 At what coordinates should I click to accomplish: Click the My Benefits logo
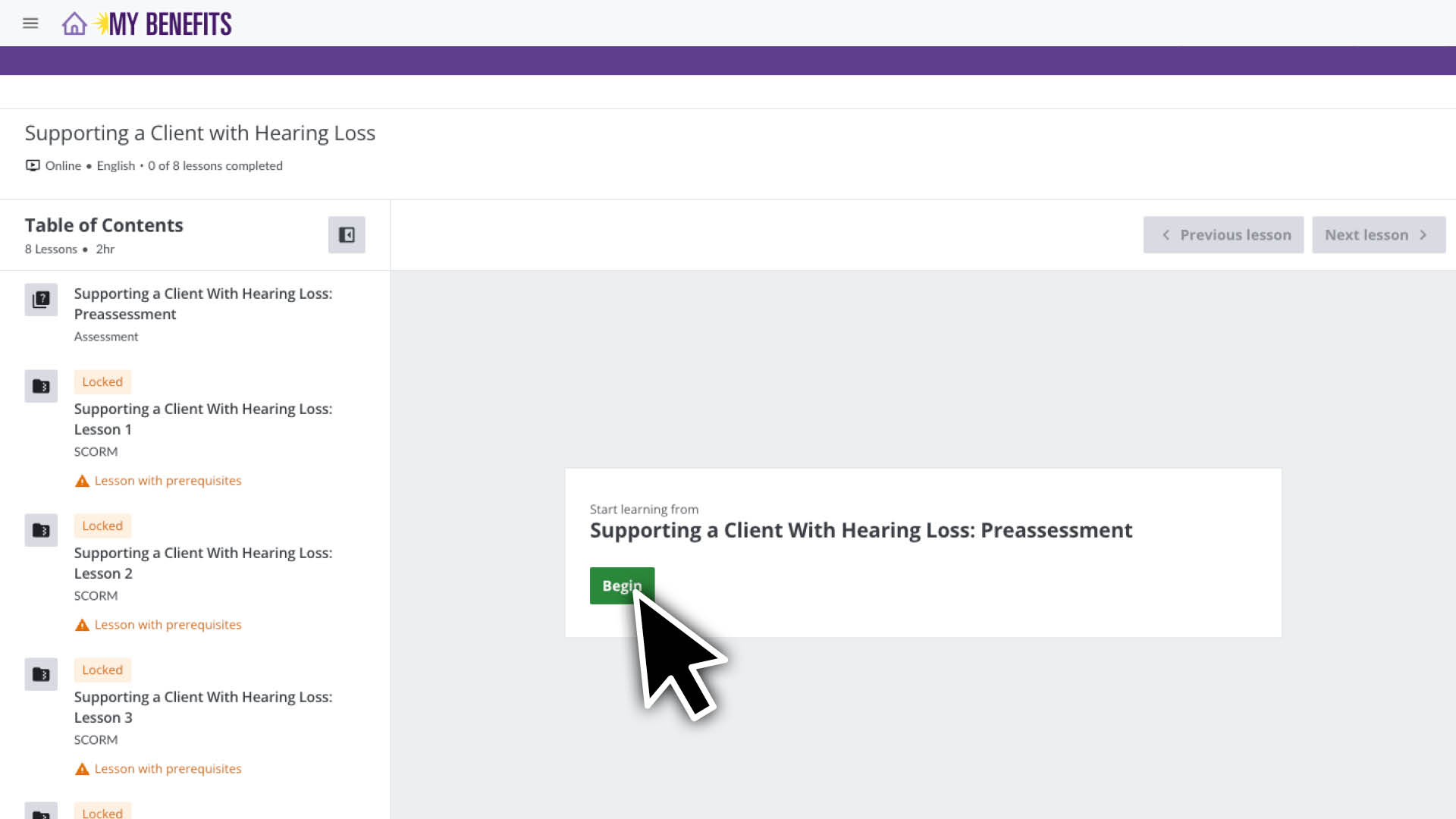click(170, 24)
